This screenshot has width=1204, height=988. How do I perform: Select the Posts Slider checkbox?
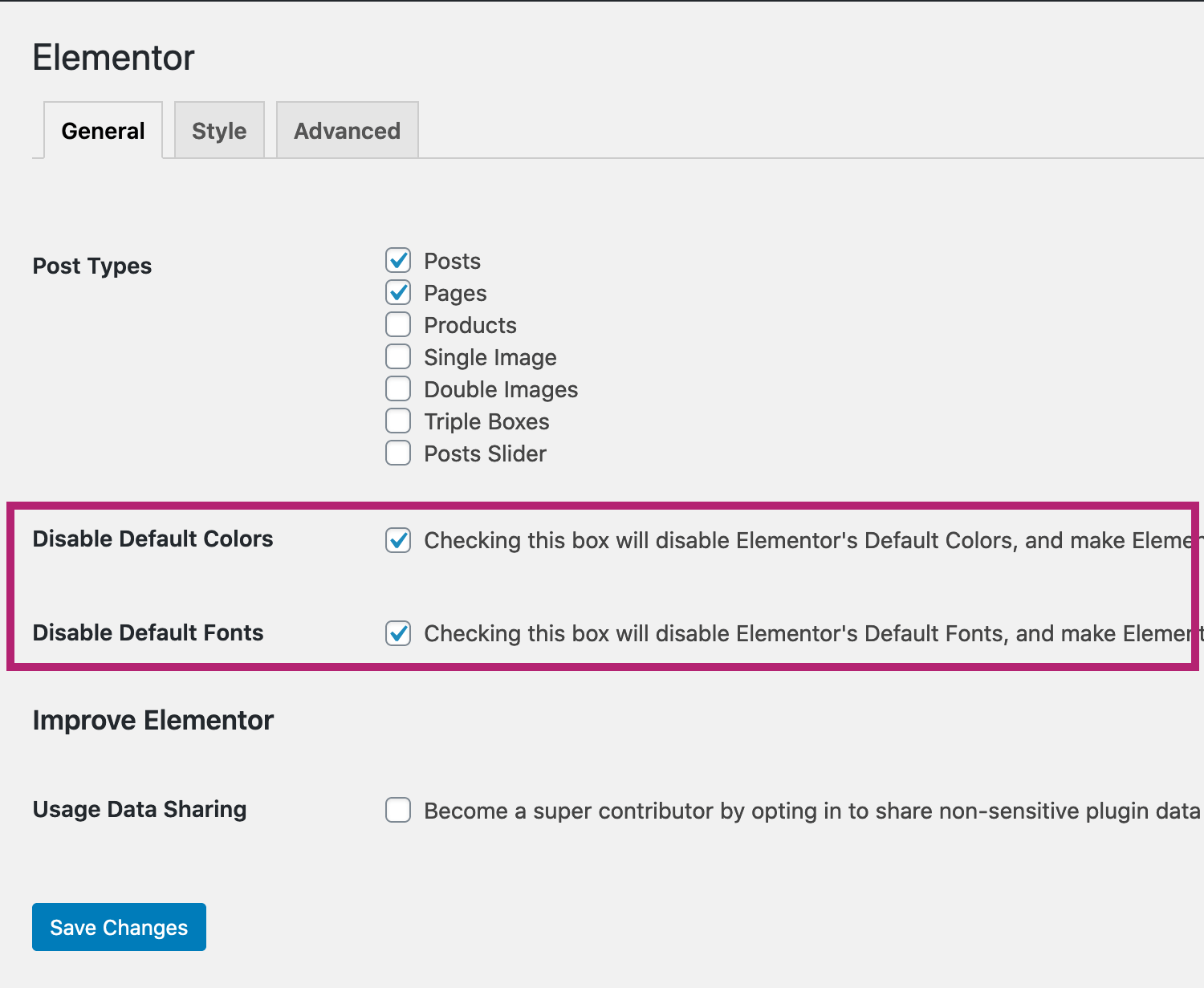click(x=398, y=453)
